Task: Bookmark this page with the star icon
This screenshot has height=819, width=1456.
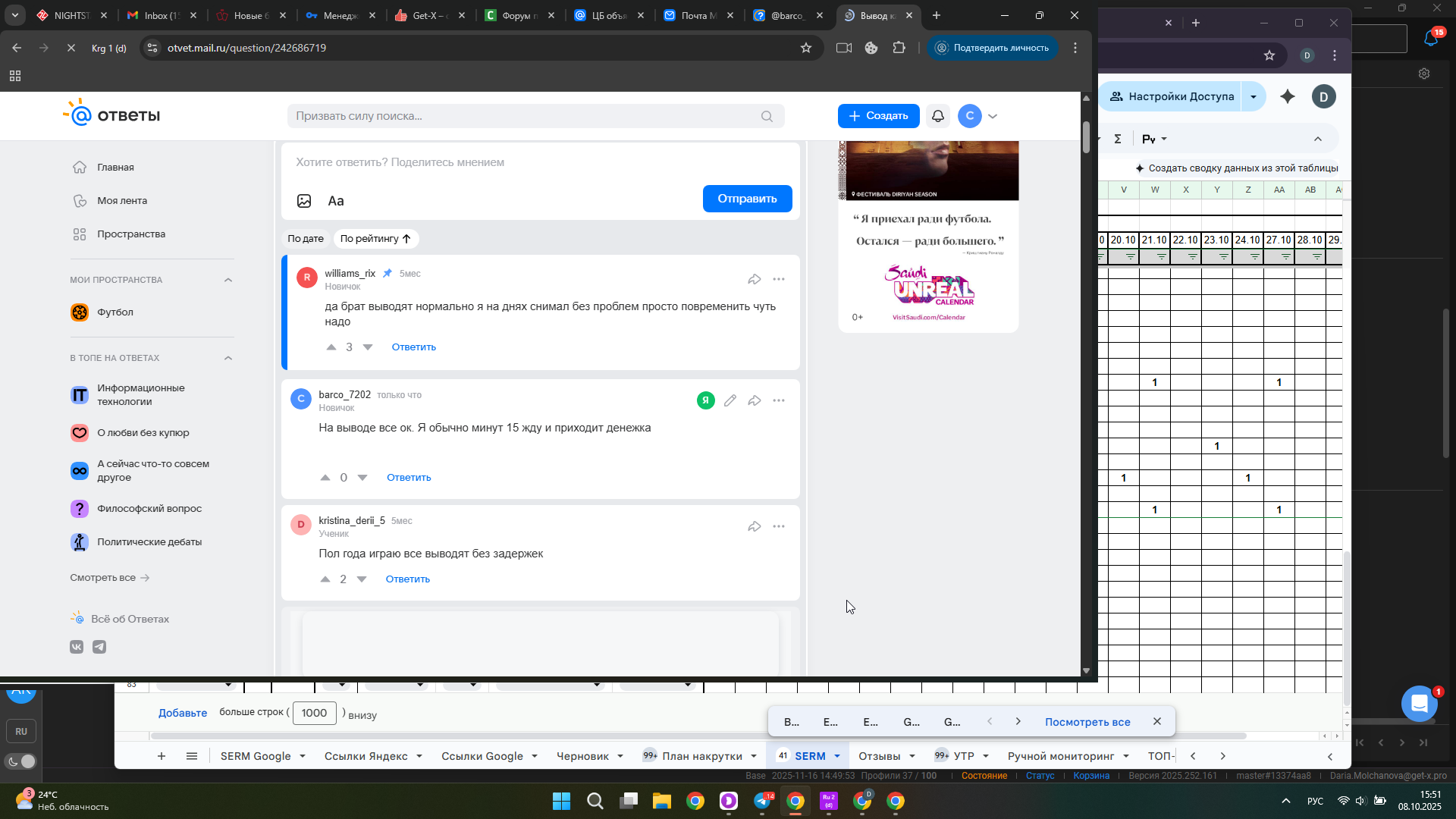Action: pyautogui.click(x=806, y=48)
